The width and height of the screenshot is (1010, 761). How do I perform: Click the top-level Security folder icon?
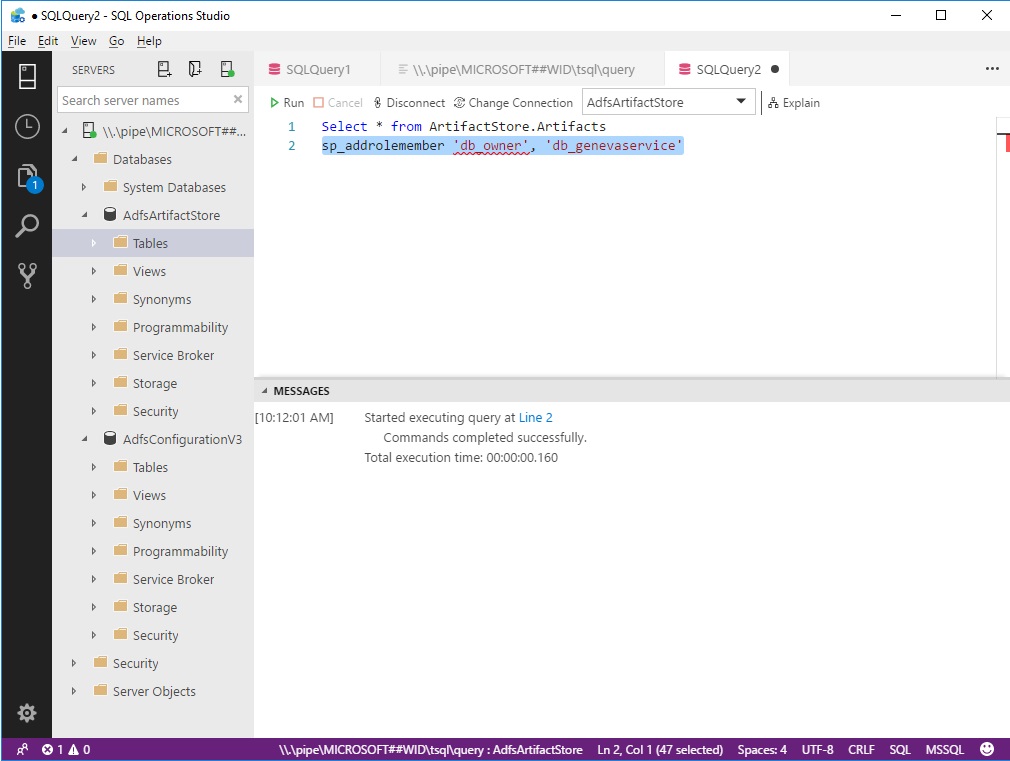[100, 662]
